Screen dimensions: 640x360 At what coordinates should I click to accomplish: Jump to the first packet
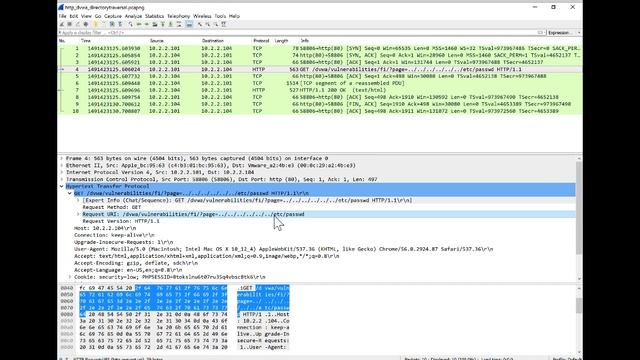tap(162, 24)
